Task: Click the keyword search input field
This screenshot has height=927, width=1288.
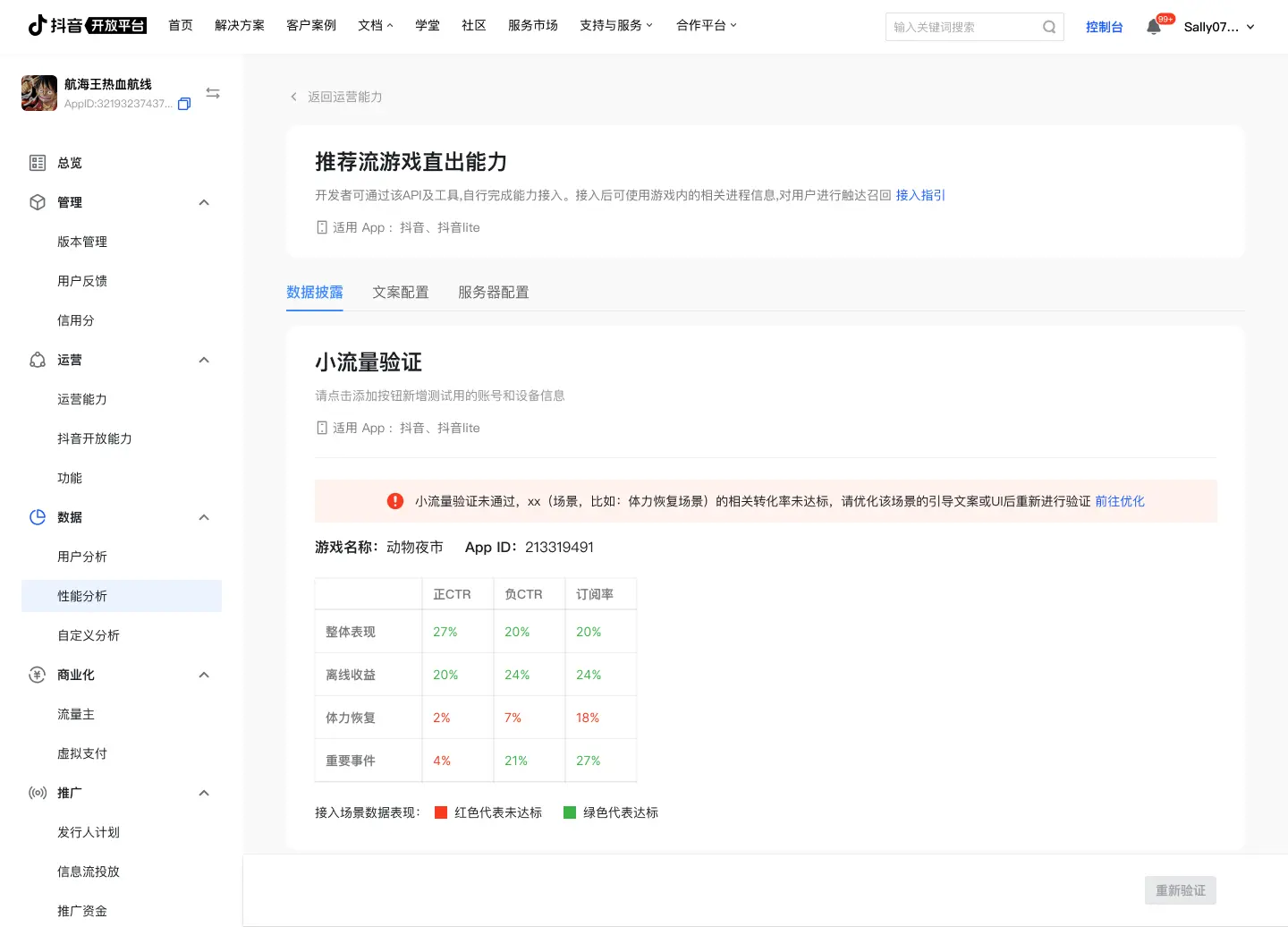Action: [964, 27]
